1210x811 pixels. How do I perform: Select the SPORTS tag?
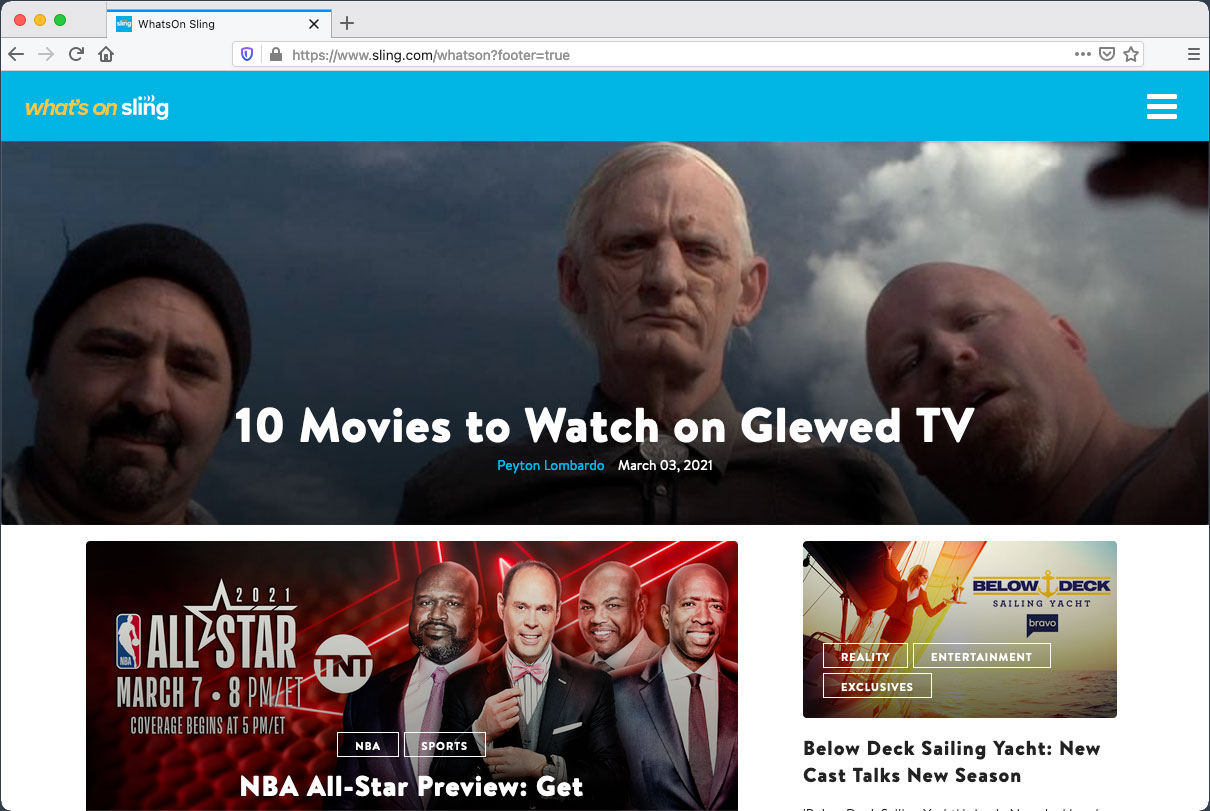click(x=444, y=745)
